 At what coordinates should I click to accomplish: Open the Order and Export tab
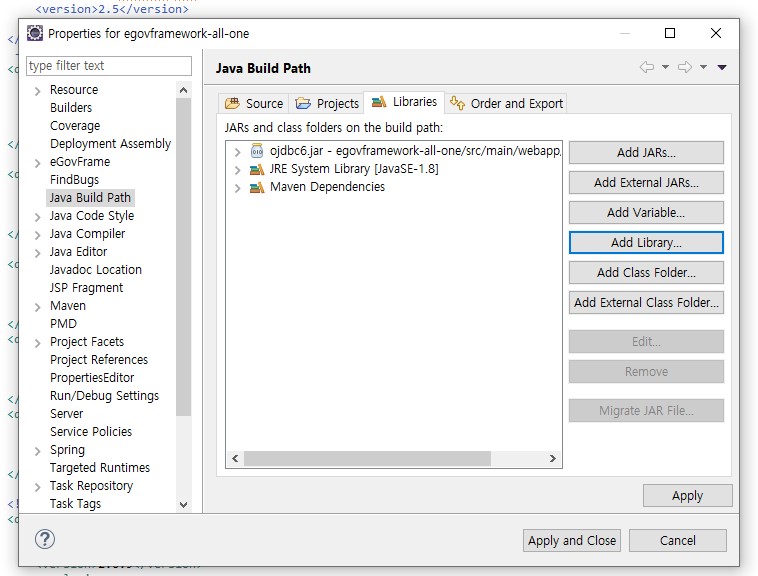(506, 103)
